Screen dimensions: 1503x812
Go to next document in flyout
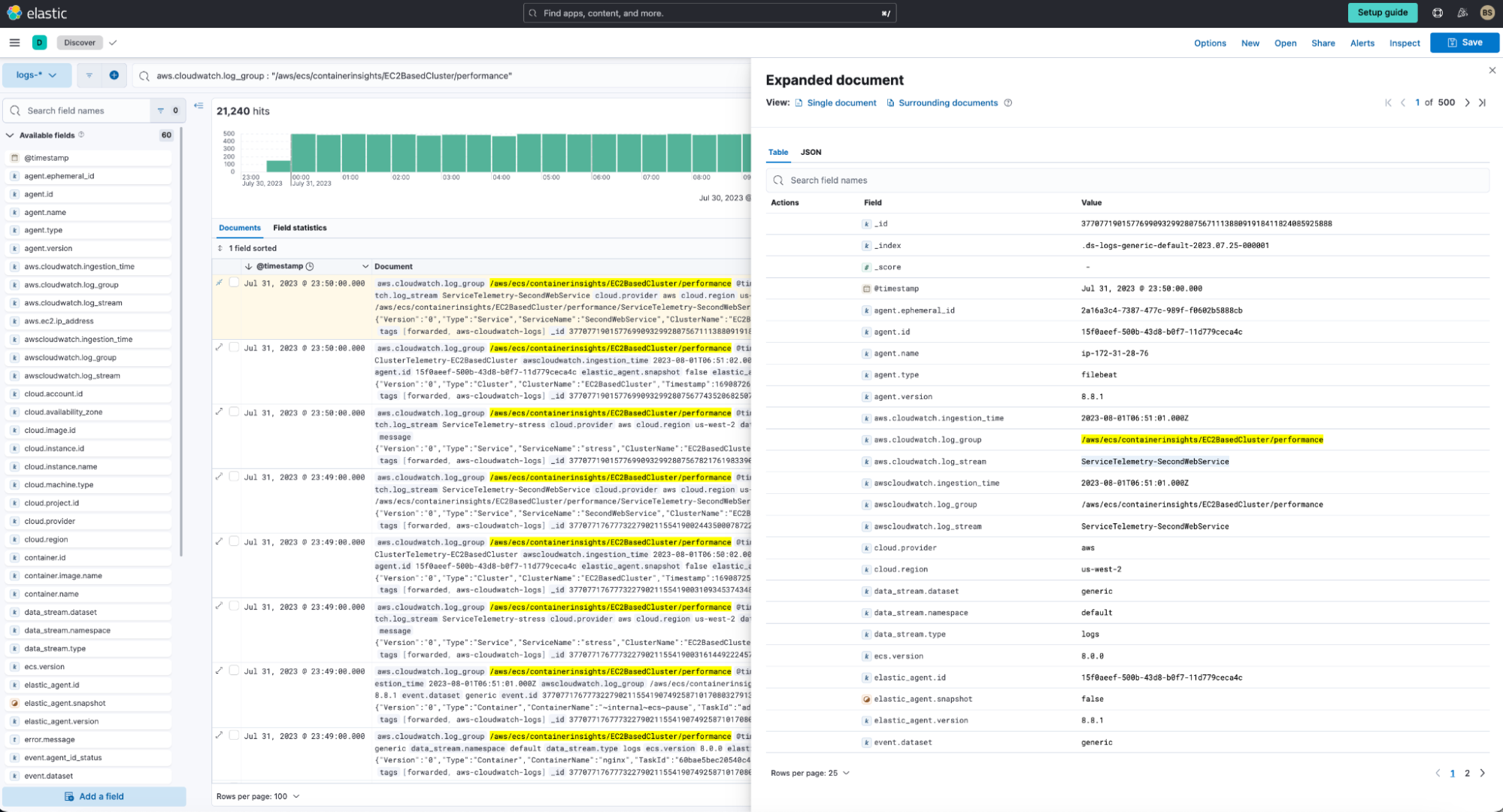[1467, 103]
